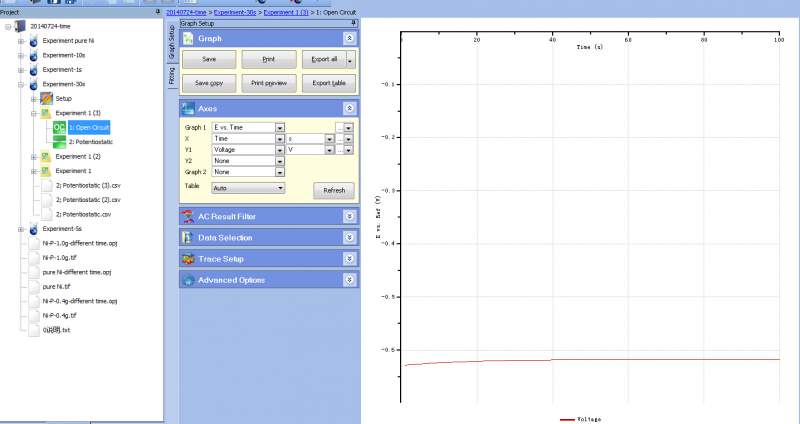This screenshot has height=424, width=800.
Task: Click the Trace Setup section icon
Action: coord(188,259)
